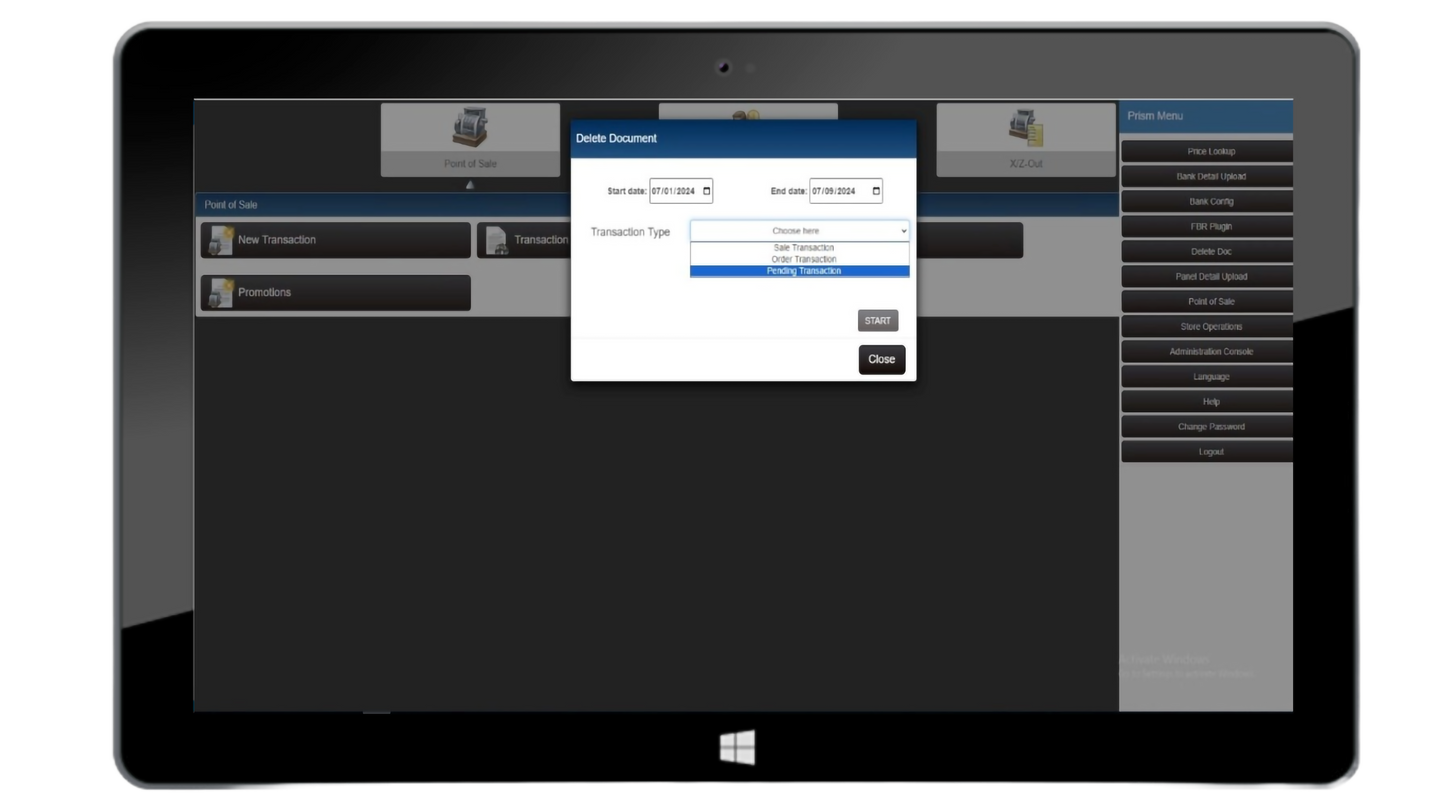Open the Start date calendar picker icon
The height and width of the screenshot is (812, 1445).
point(707,191)
